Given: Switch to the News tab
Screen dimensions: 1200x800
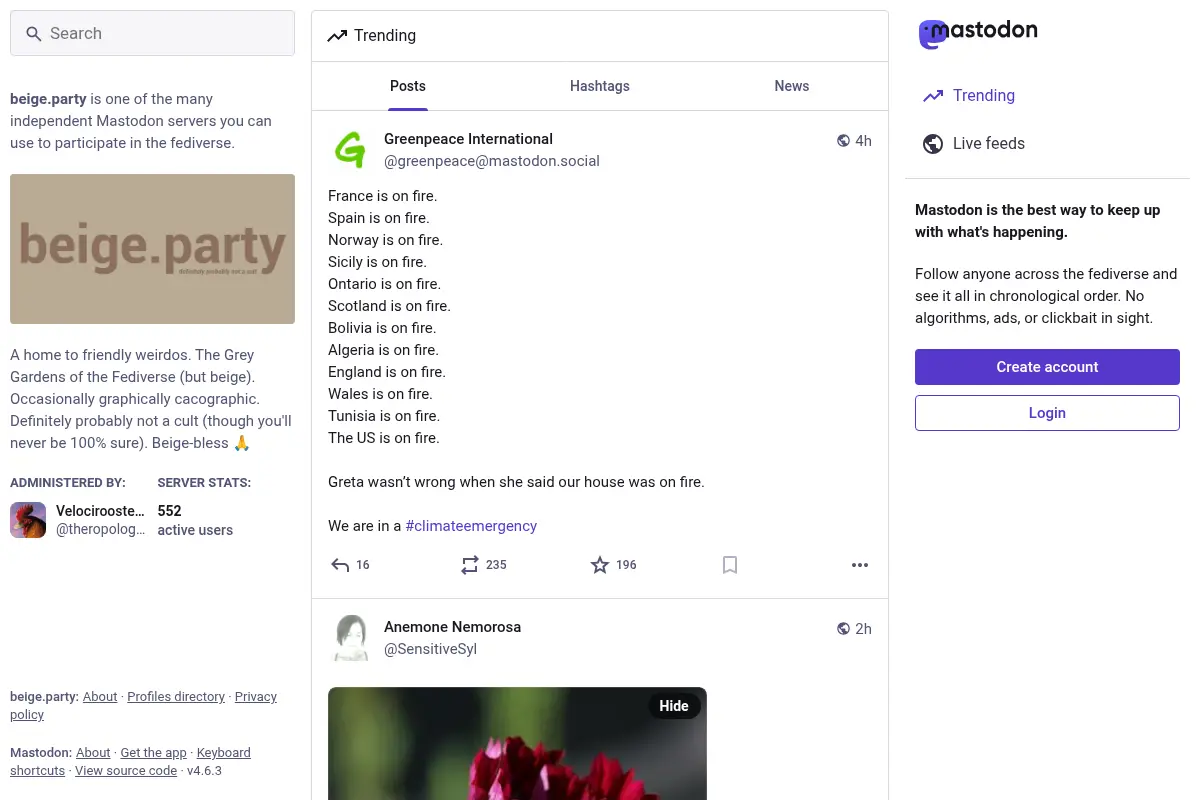Looking at the screenshot, I should coord(792,86).
